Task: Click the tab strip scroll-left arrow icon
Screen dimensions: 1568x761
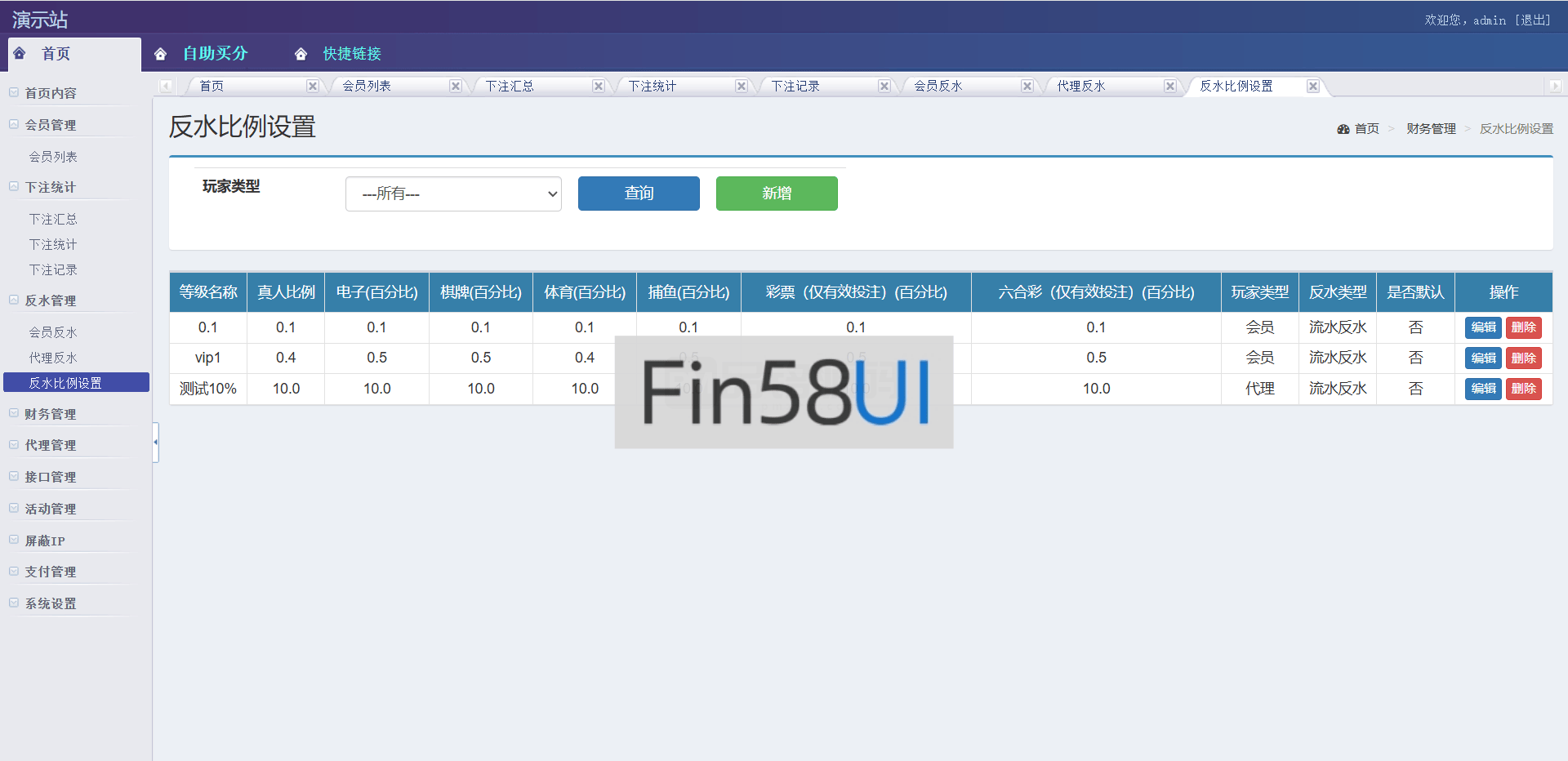Action: coord(166,86)
